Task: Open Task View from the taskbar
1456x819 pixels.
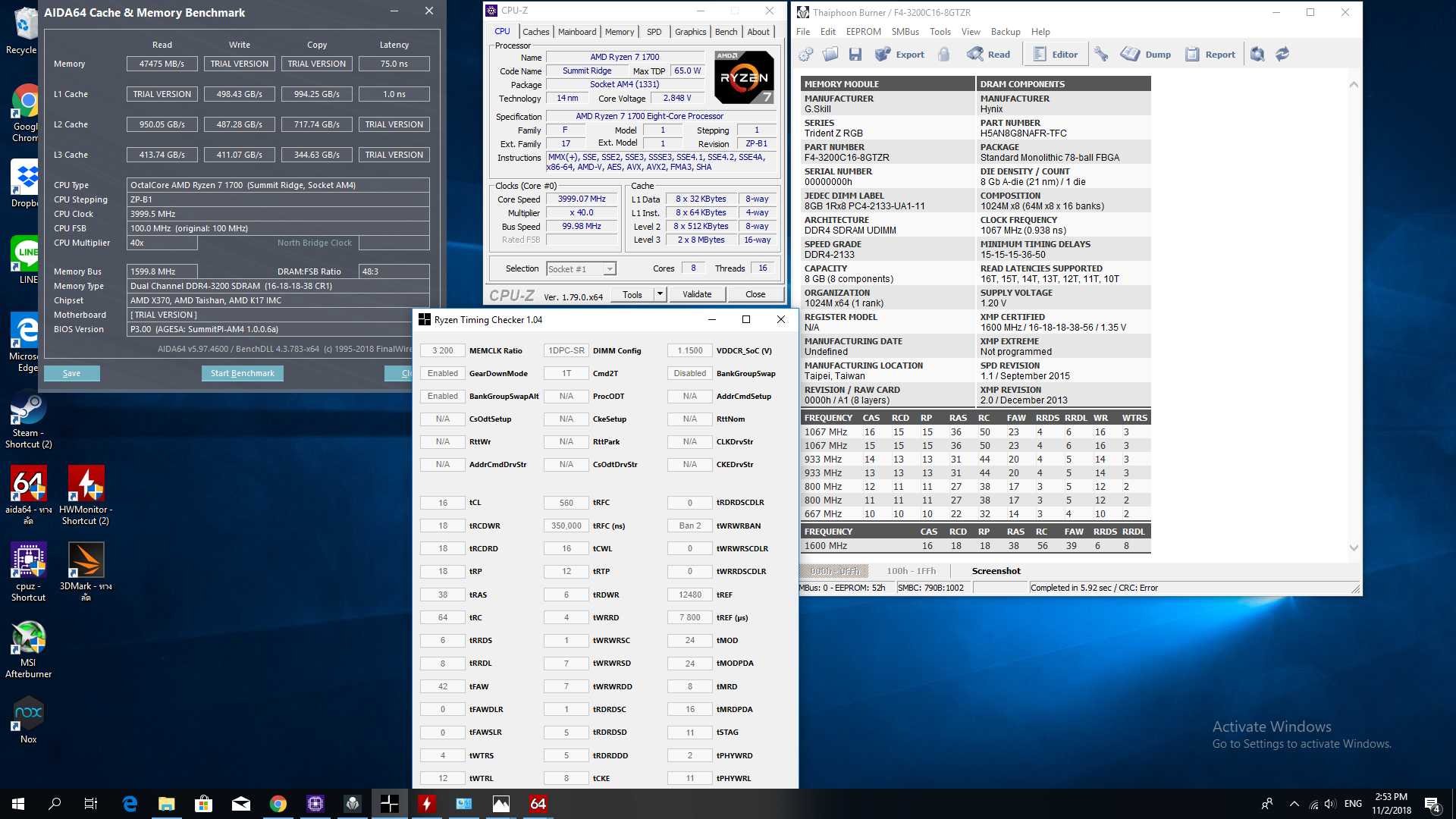Action: click(x=91, y=804)
